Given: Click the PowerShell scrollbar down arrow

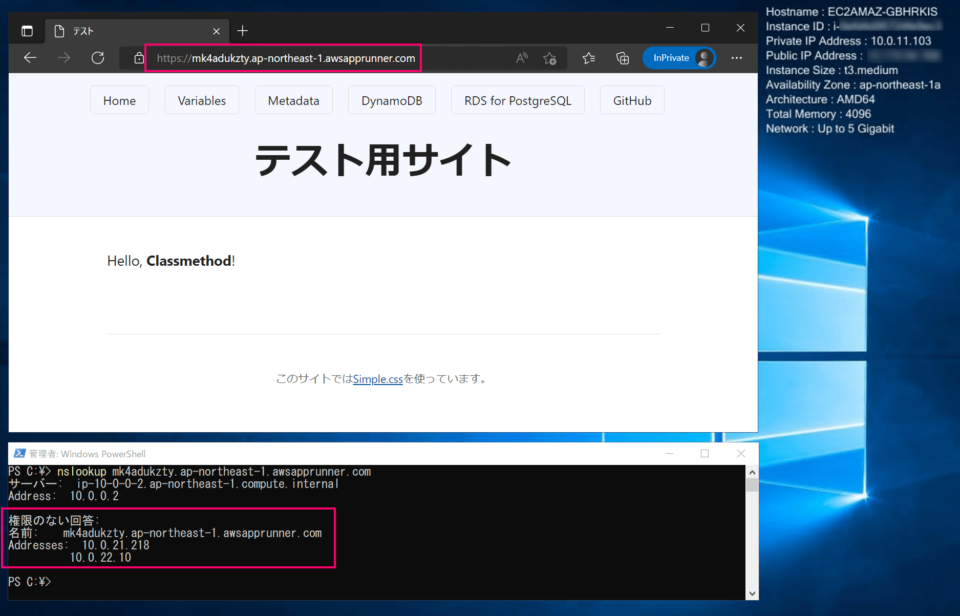Looking at the screenshot, I should point(751,592).
